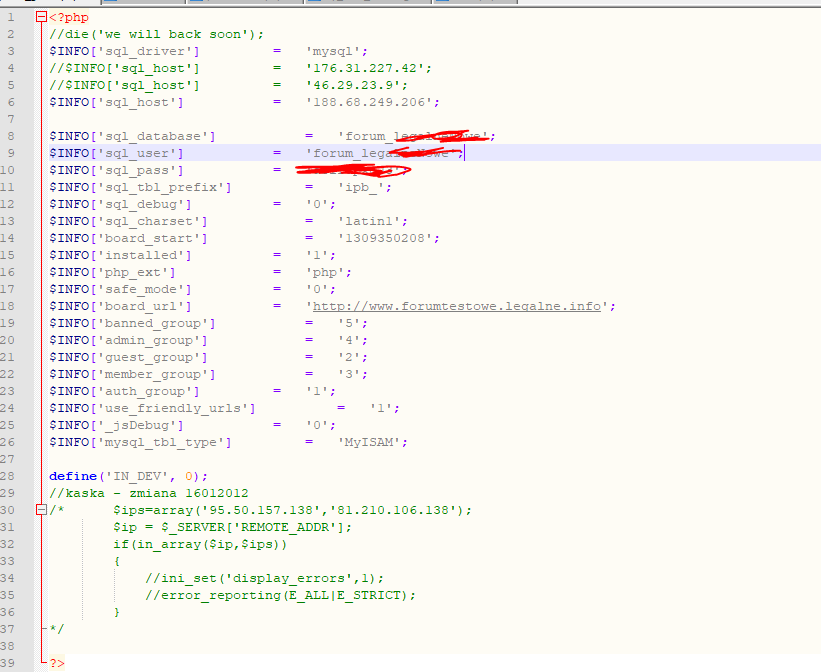The image size is (821, 672).
Task: Place cursor on IP address '188.68.249.206'
Action: coord(373,102)
